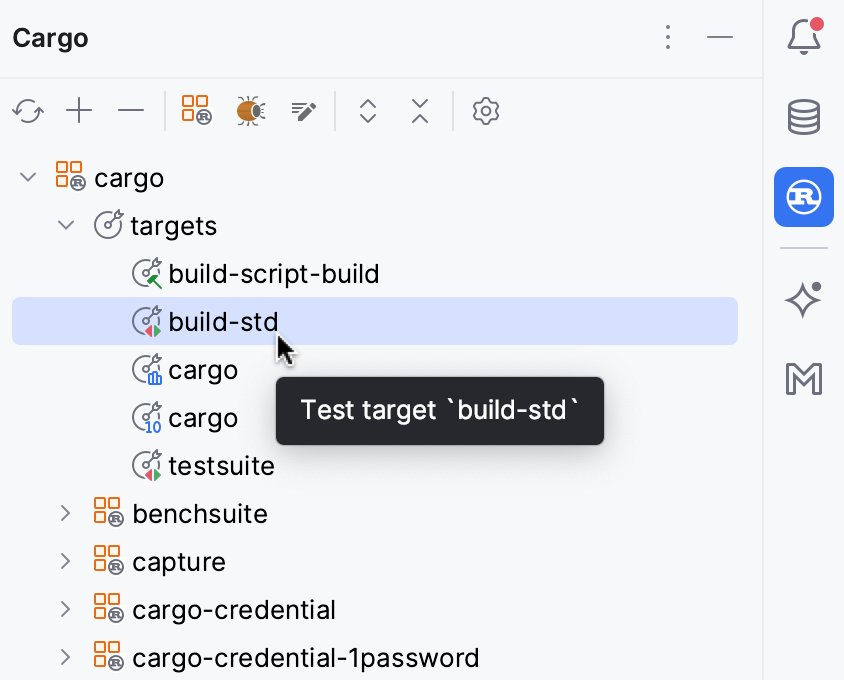This screenshot has width=844, height=680.
Task: Open Edit Cargo Command via pencil icon
Action: 303,110
